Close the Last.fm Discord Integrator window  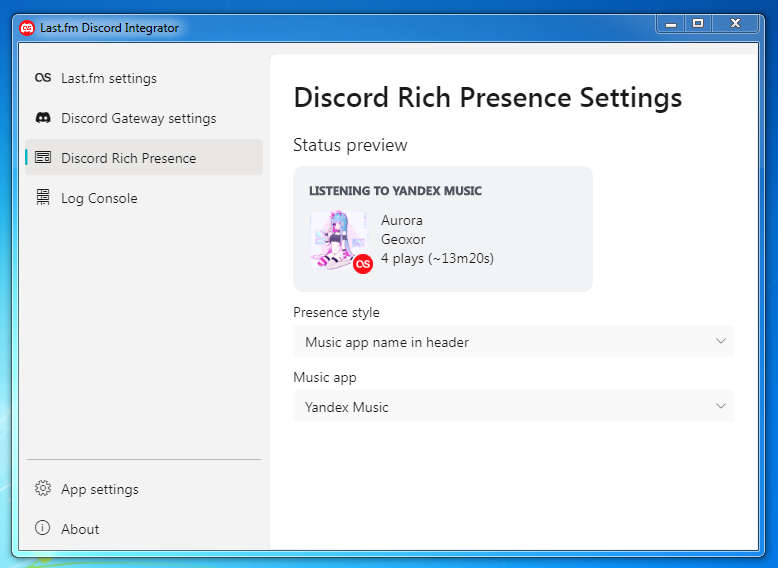tap(735, 24)
